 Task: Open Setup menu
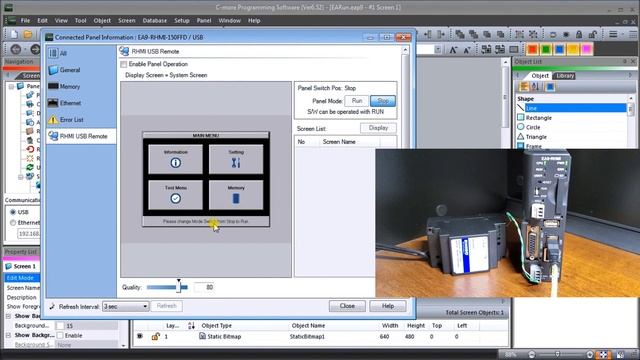click(x=182, y=20)
